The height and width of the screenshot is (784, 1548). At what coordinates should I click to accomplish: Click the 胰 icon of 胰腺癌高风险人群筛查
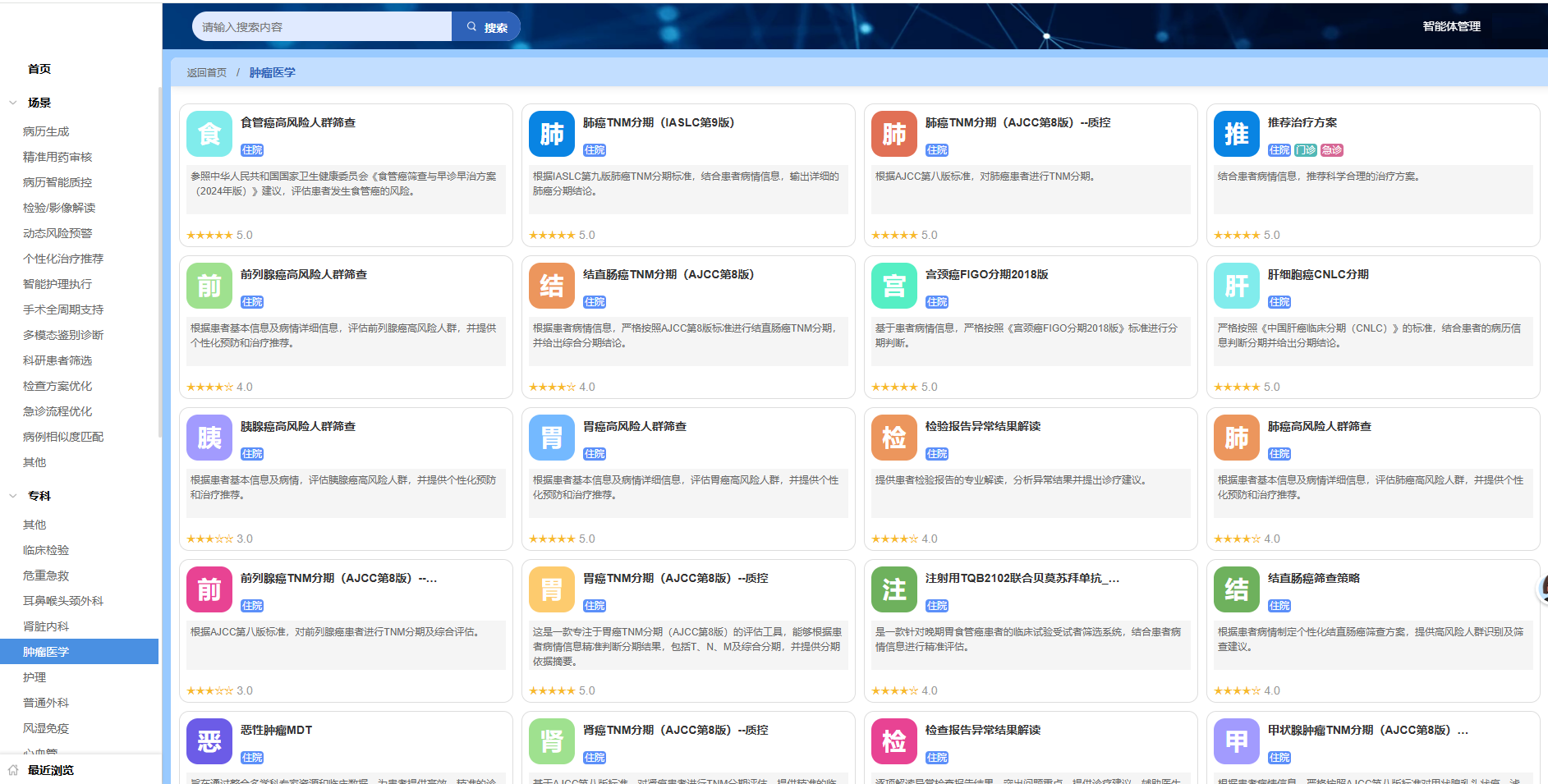(x=209, y=438)
